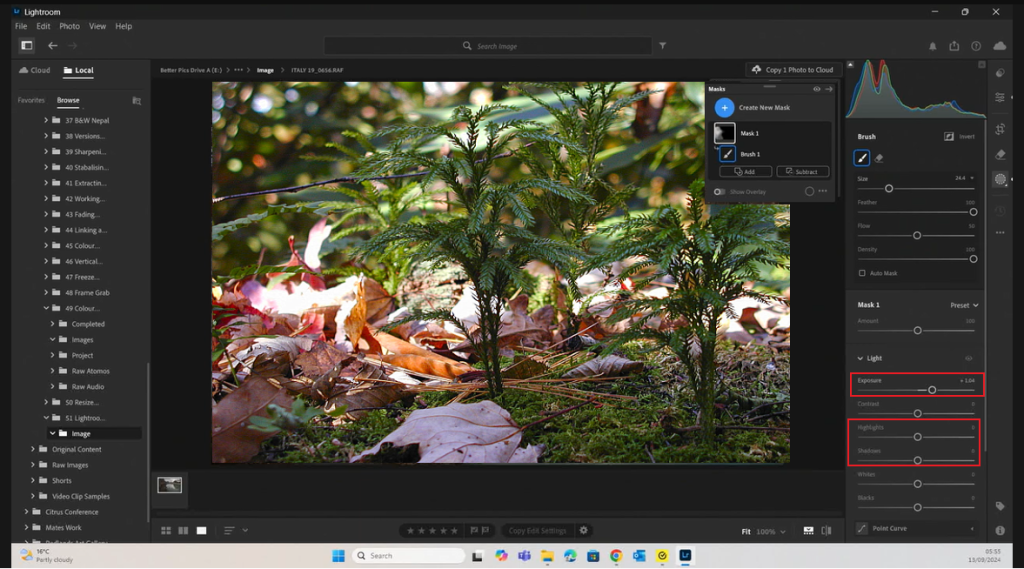1024x569 pixels.
Task: Select the brush eraser icon
Action: click(879, 158)
